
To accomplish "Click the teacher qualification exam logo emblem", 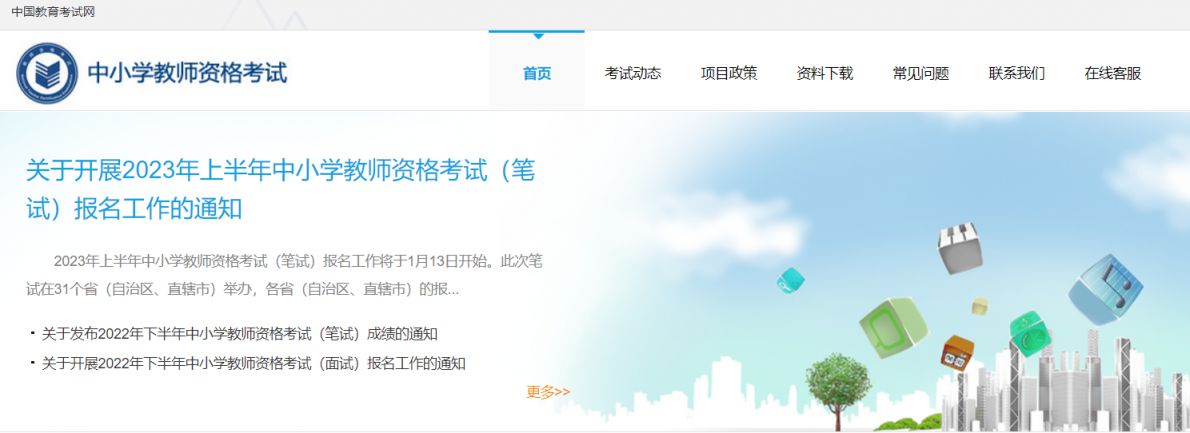I will pos(47,74).
